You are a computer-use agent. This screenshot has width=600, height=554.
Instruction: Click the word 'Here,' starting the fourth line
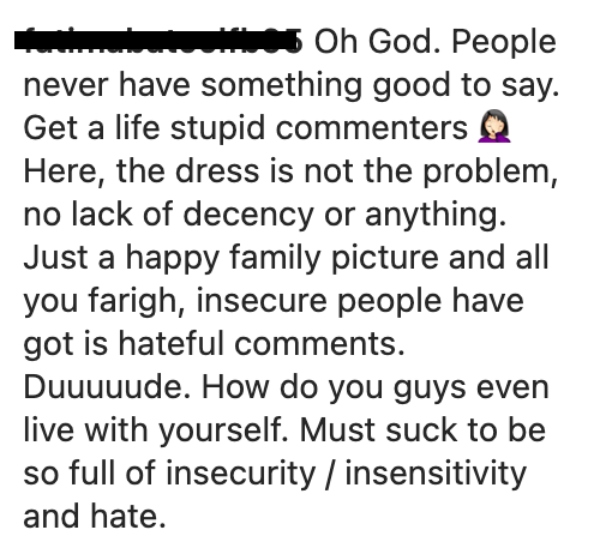[64, 172]
